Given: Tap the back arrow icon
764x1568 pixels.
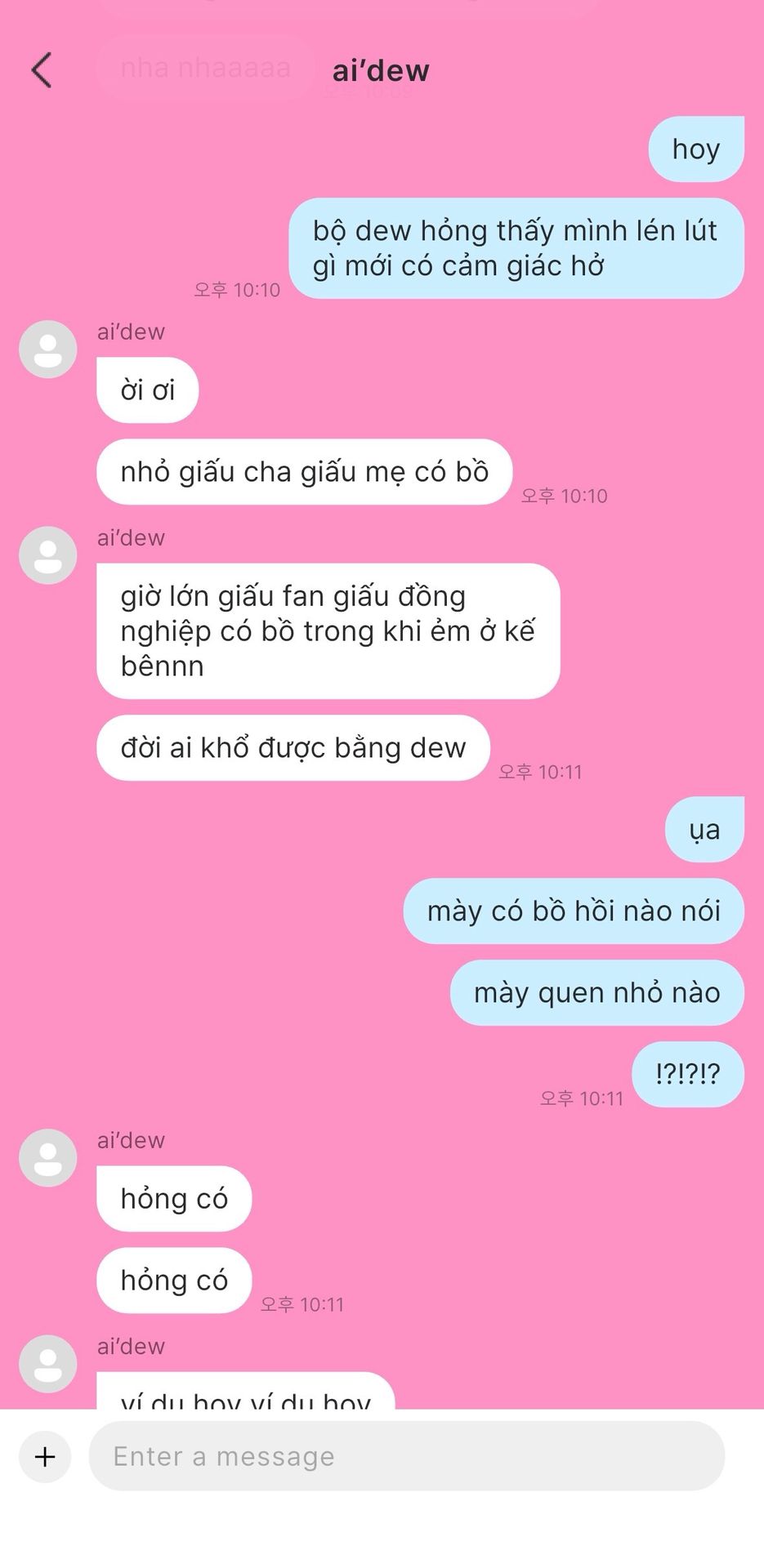Looking at the screenshot, I should point(42,69).
